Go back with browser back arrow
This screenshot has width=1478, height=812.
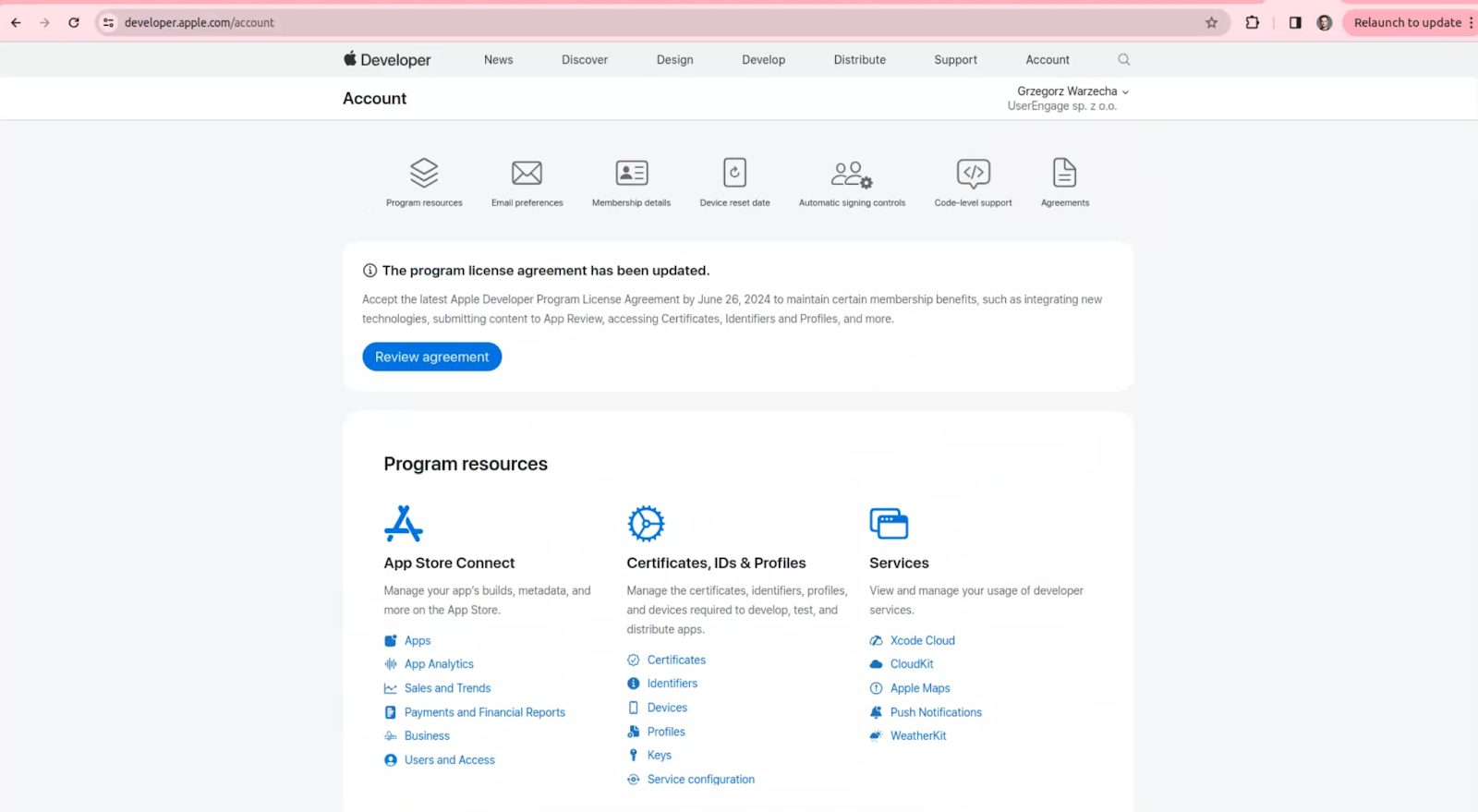(x=16, y=22)
